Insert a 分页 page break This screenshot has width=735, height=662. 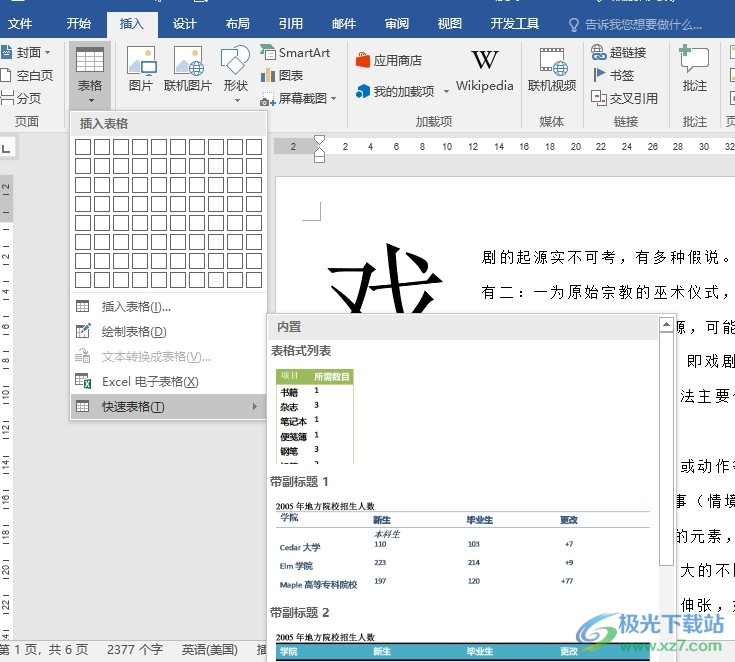pos(21,98)
